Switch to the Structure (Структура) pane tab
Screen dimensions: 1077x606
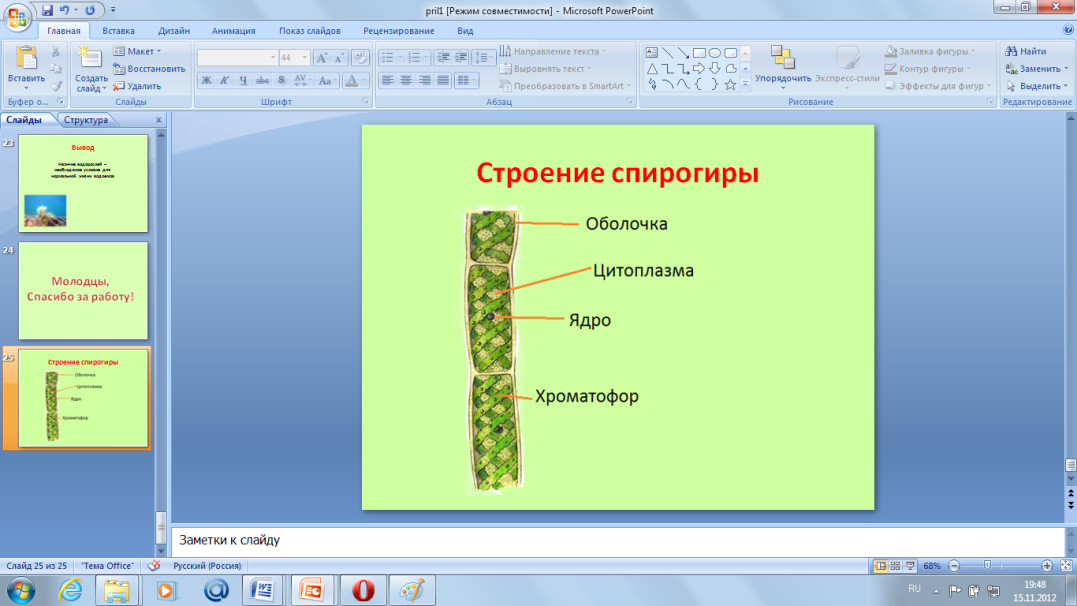click(x=85, y=120)
